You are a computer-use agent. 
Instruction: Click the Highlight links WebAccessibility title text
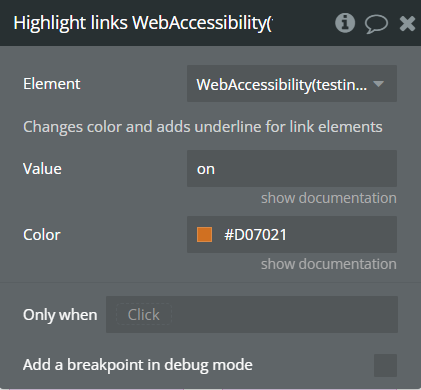click(143, 23)
